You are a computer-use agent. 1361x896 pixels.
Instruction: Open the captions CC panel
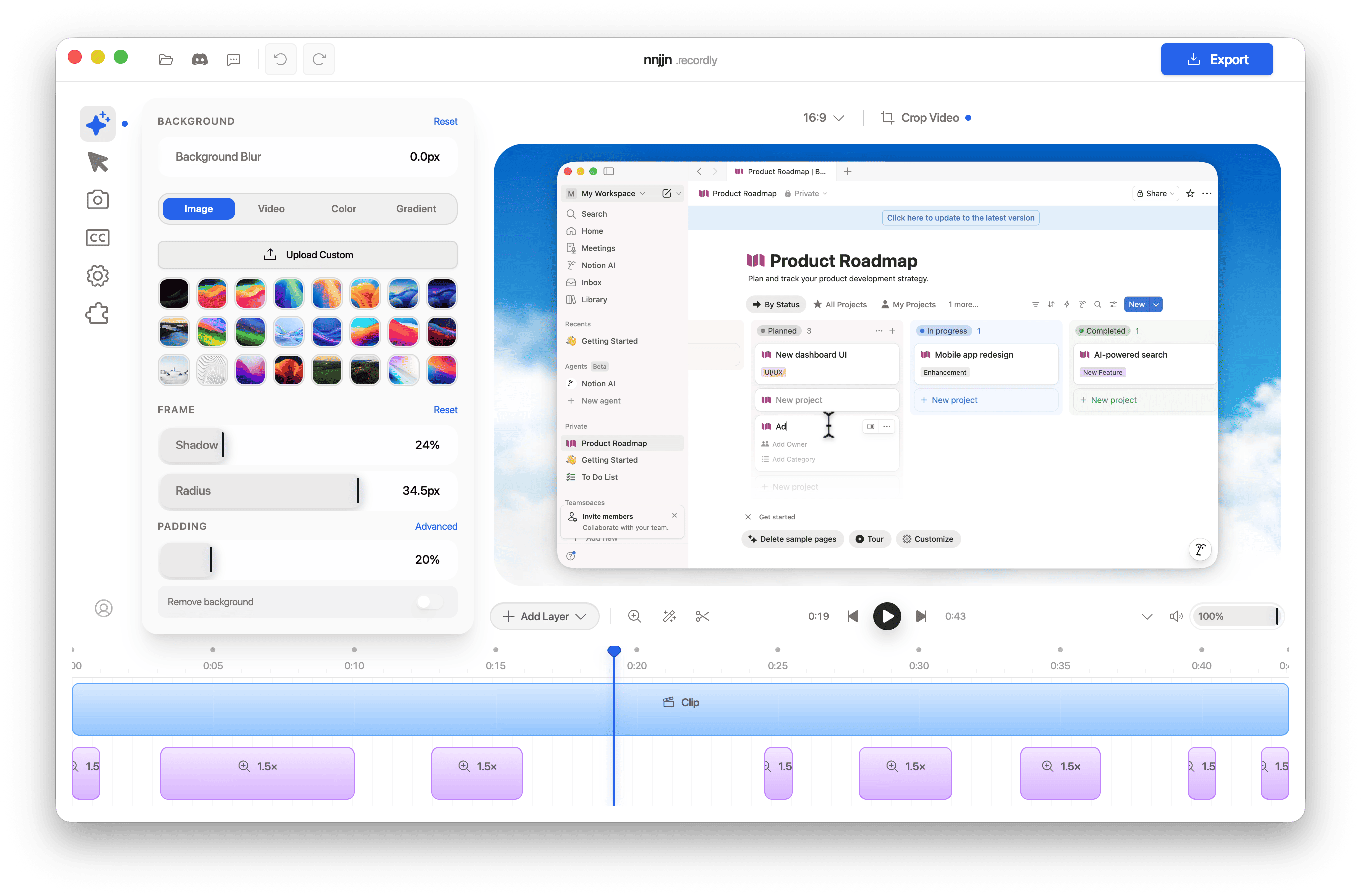98,238
